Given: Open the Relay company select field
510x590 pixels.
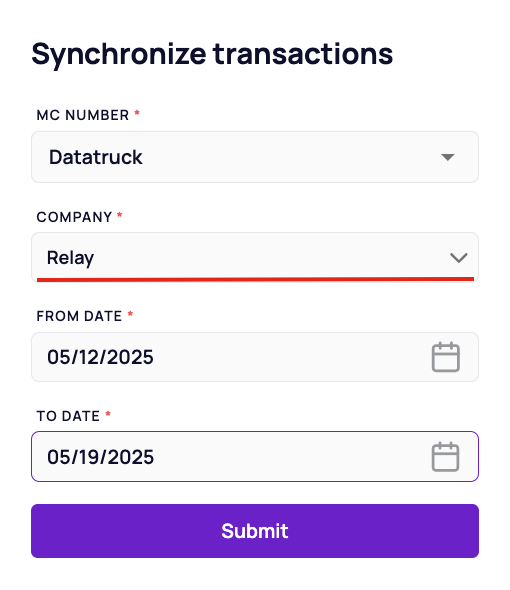Looking at the screenshot, I should click(x=255, y=257).
